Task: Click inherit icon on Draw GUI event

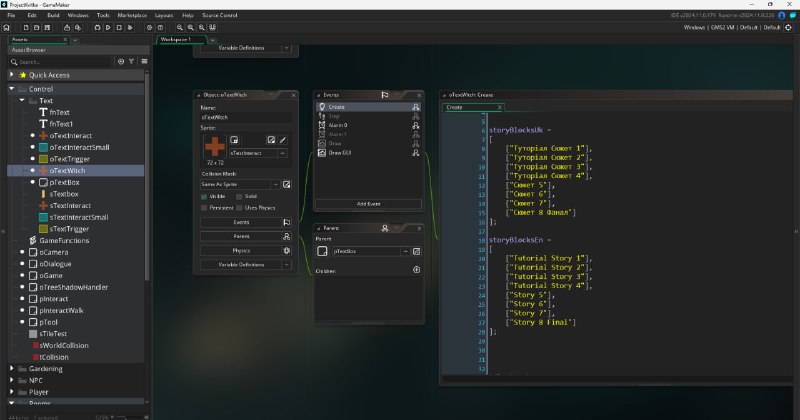Action: tap(416, 153)
